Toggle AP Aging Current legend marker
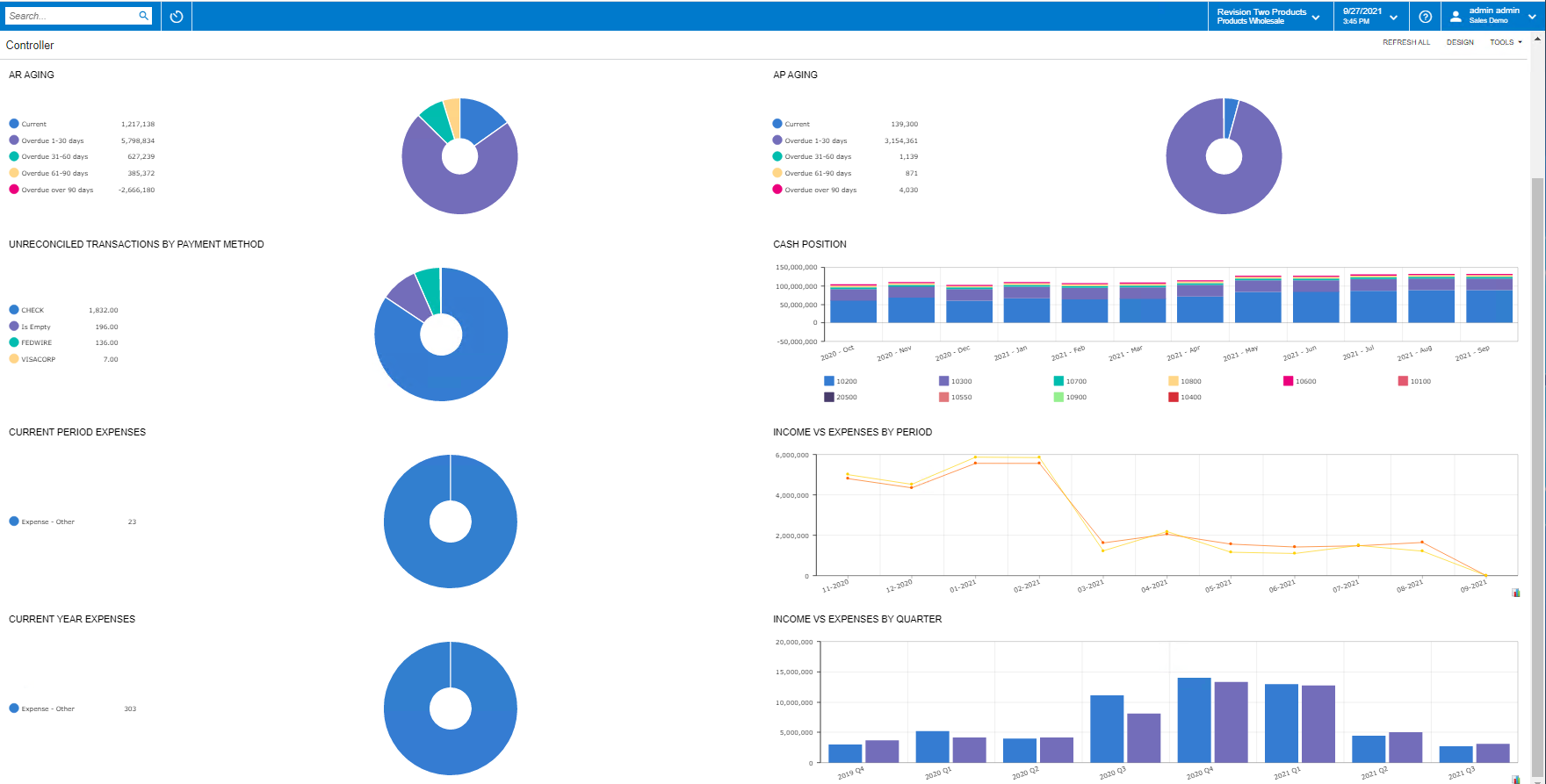This screenshot has height=784, width=1546. [777, 124]
